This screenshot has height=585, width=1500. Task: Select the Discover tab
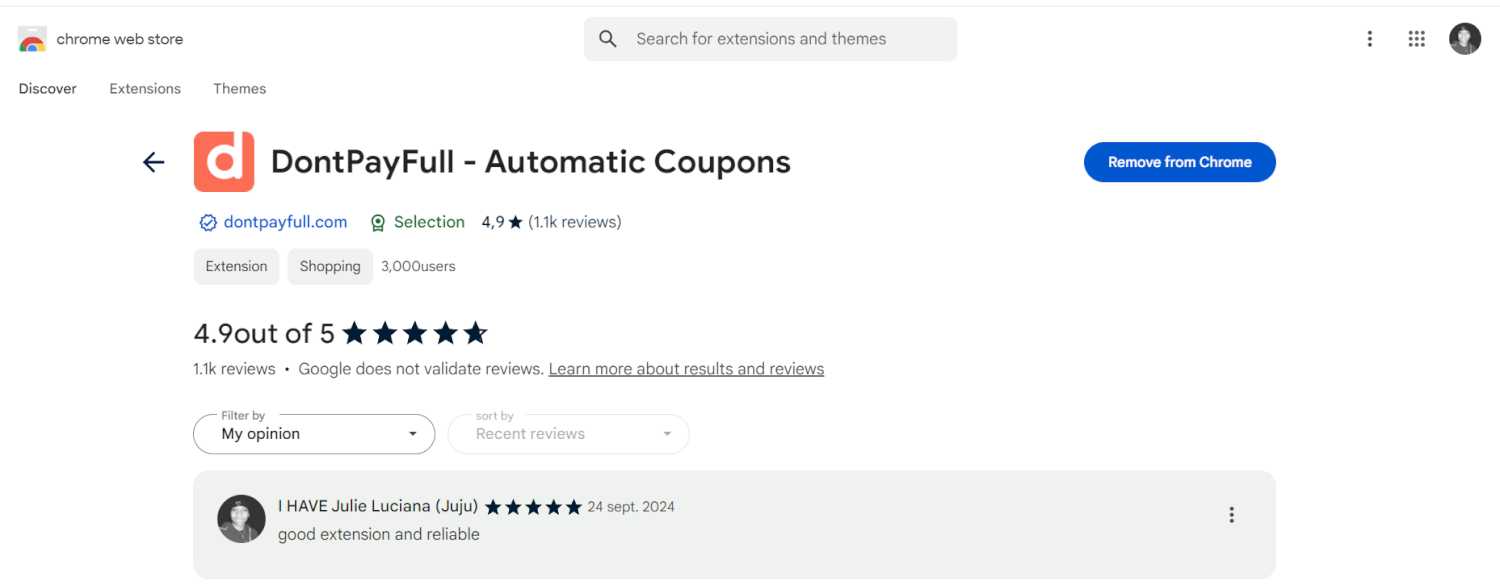tap(48, 89)
